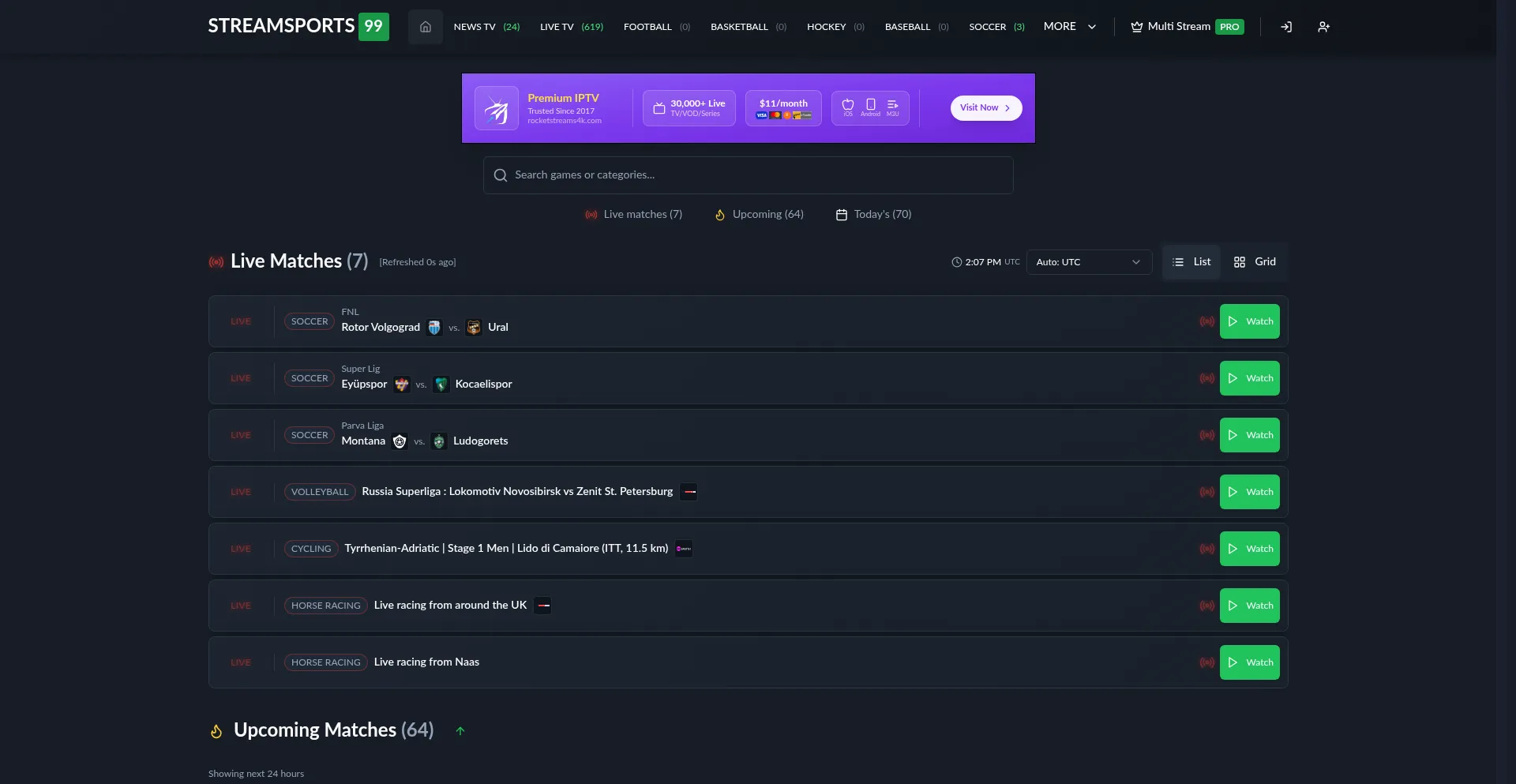Image resolution: width=1516 pixels, height=784 pixels.
Task: Open the Auto: UTC timezone dropdown
Action: click(1089, 262)
